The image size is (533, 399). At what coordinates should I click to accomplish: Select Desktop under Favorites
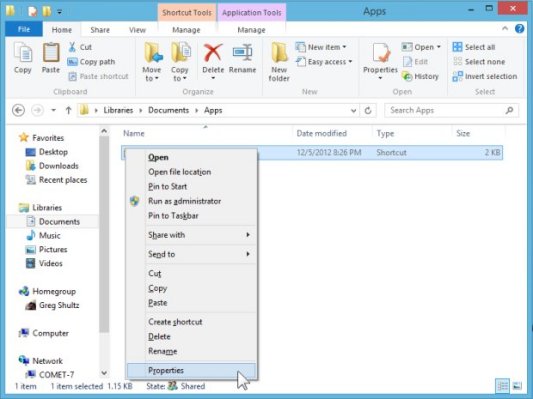tap(47, 152)
